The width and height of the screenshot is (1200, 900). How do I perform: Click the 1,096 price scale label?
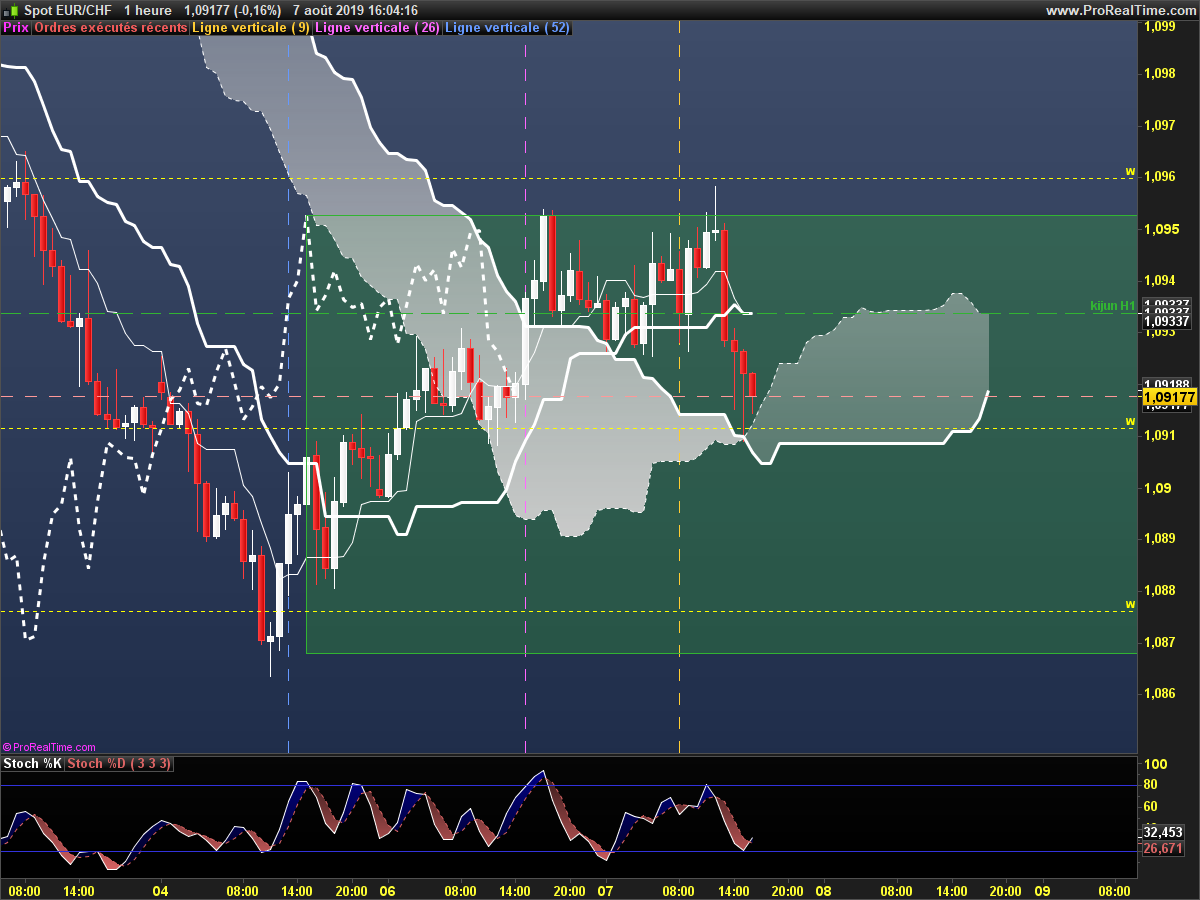point(1159,177)
